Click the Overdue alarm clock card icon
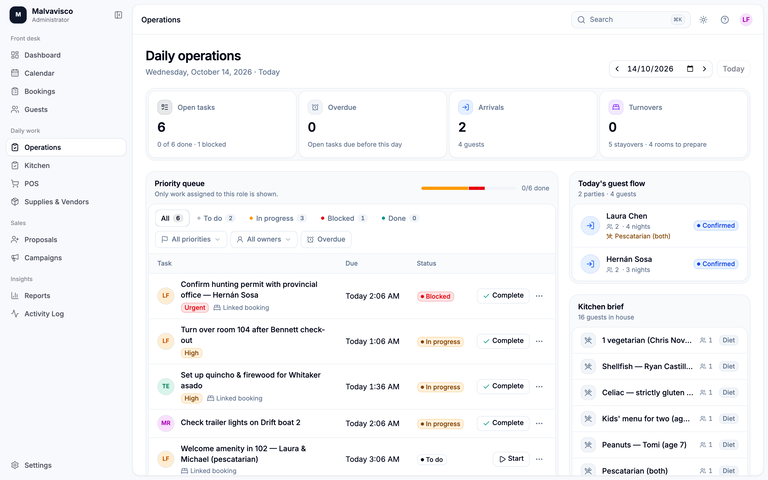The height and width of the screenshot is (480, 768). pos(315,107)
